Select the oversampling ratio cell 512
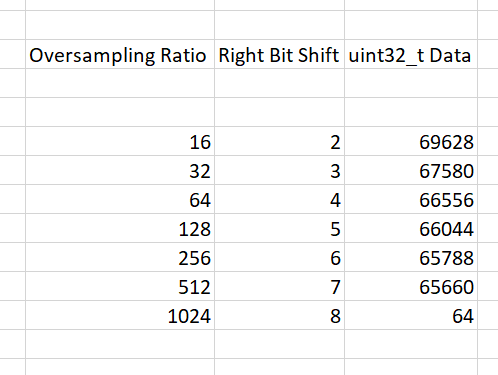 [120, 286]
